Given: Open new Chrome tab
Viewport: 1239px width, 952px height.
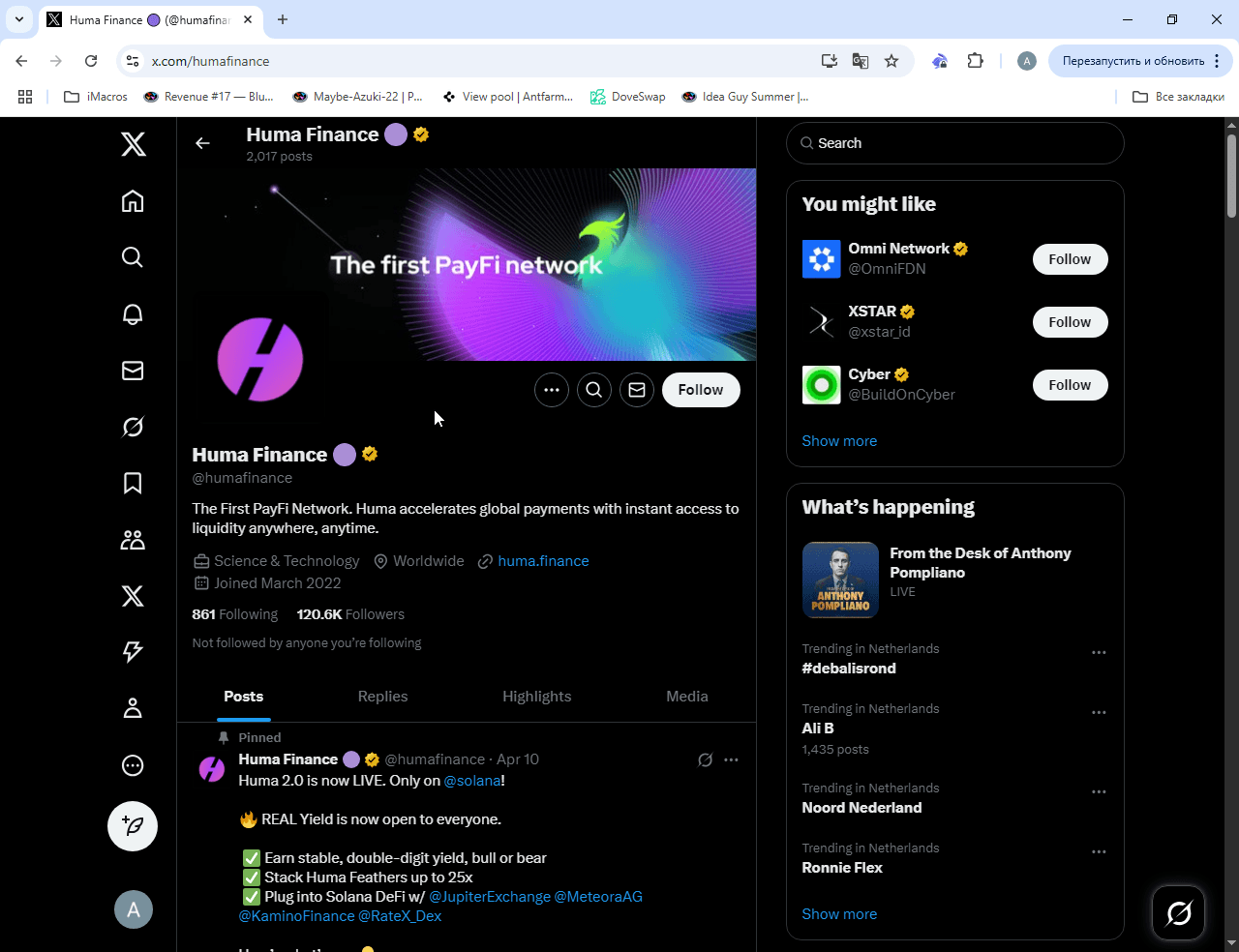Looking at the screenshot, I should (283, 19).
